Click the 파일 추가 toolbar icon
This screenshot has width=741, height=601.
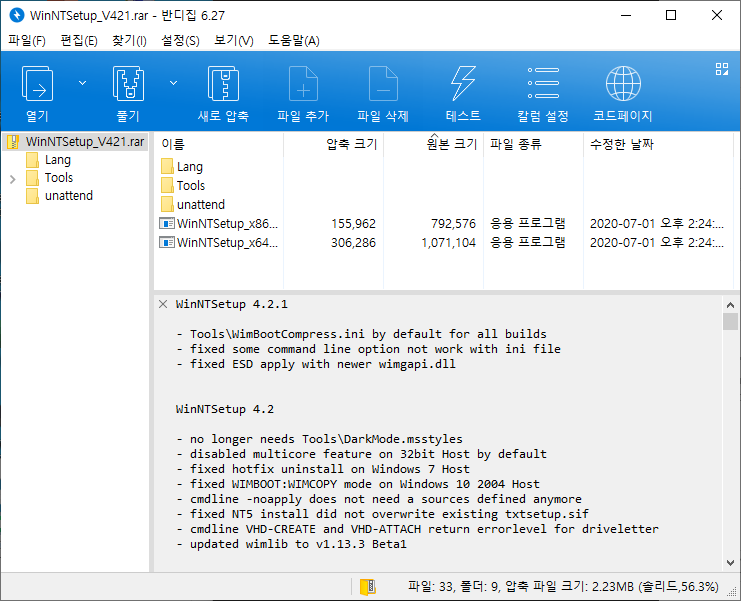(x=303, y=84)
